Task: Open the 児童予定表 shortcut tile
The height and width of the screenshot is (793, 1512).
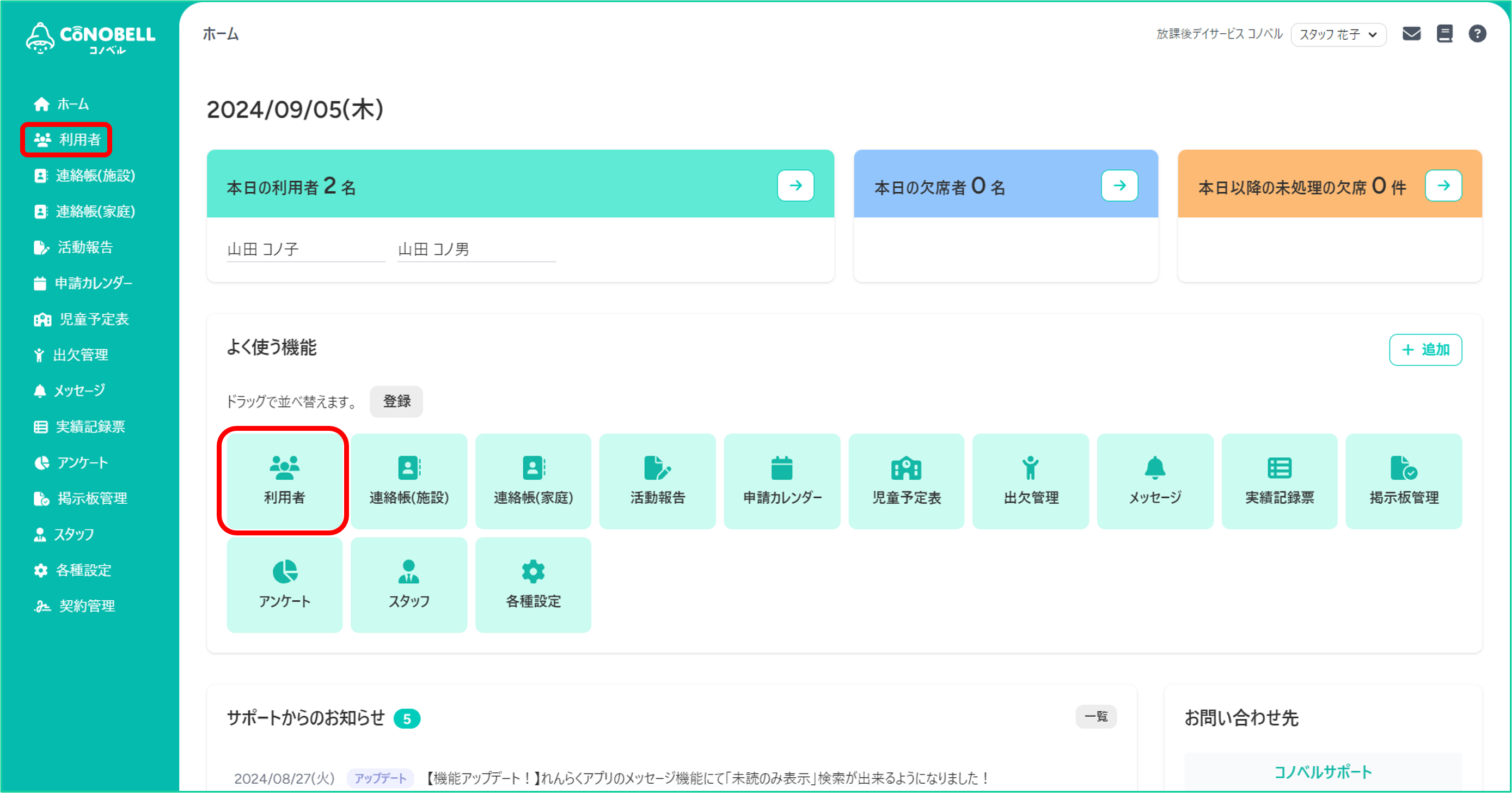Action: [906, 481]
